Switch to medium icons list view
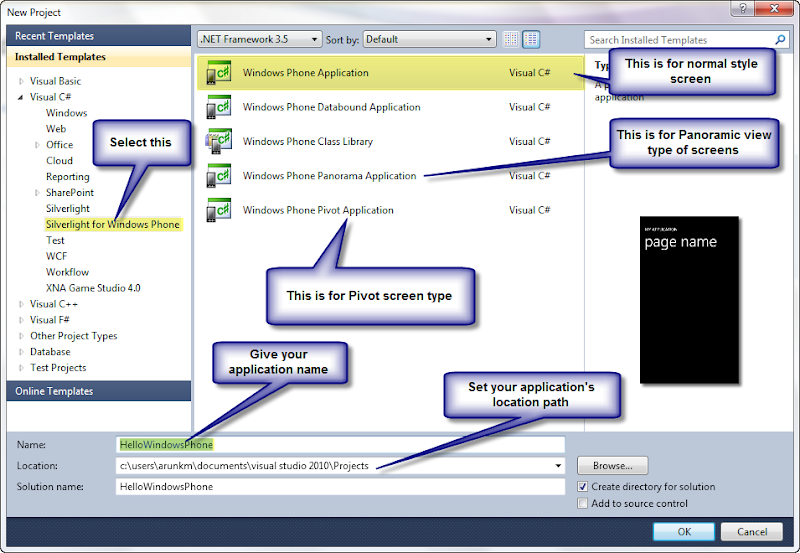 click(x=531, y=39)
